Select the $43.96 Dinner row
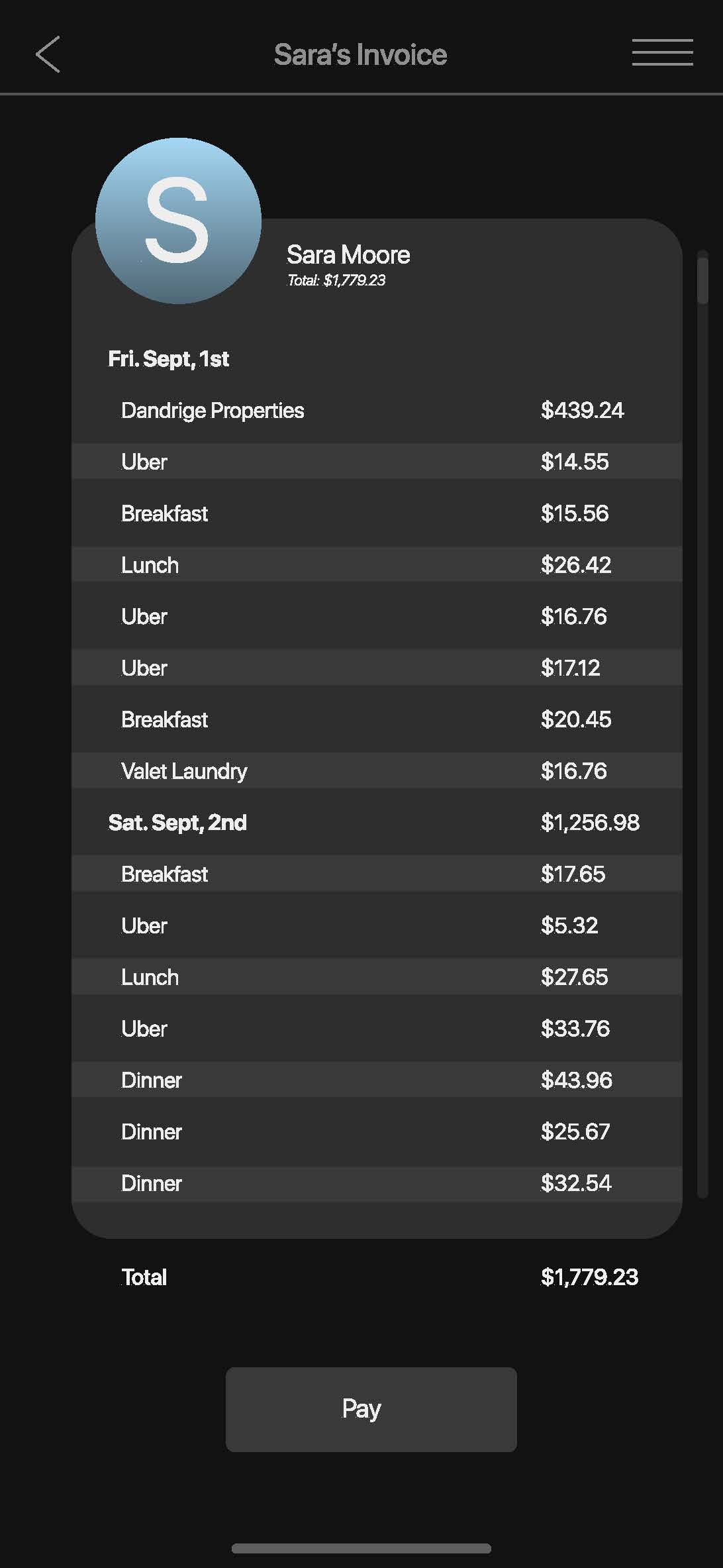The image size is (723, 1568). [x=377, y=1080]
